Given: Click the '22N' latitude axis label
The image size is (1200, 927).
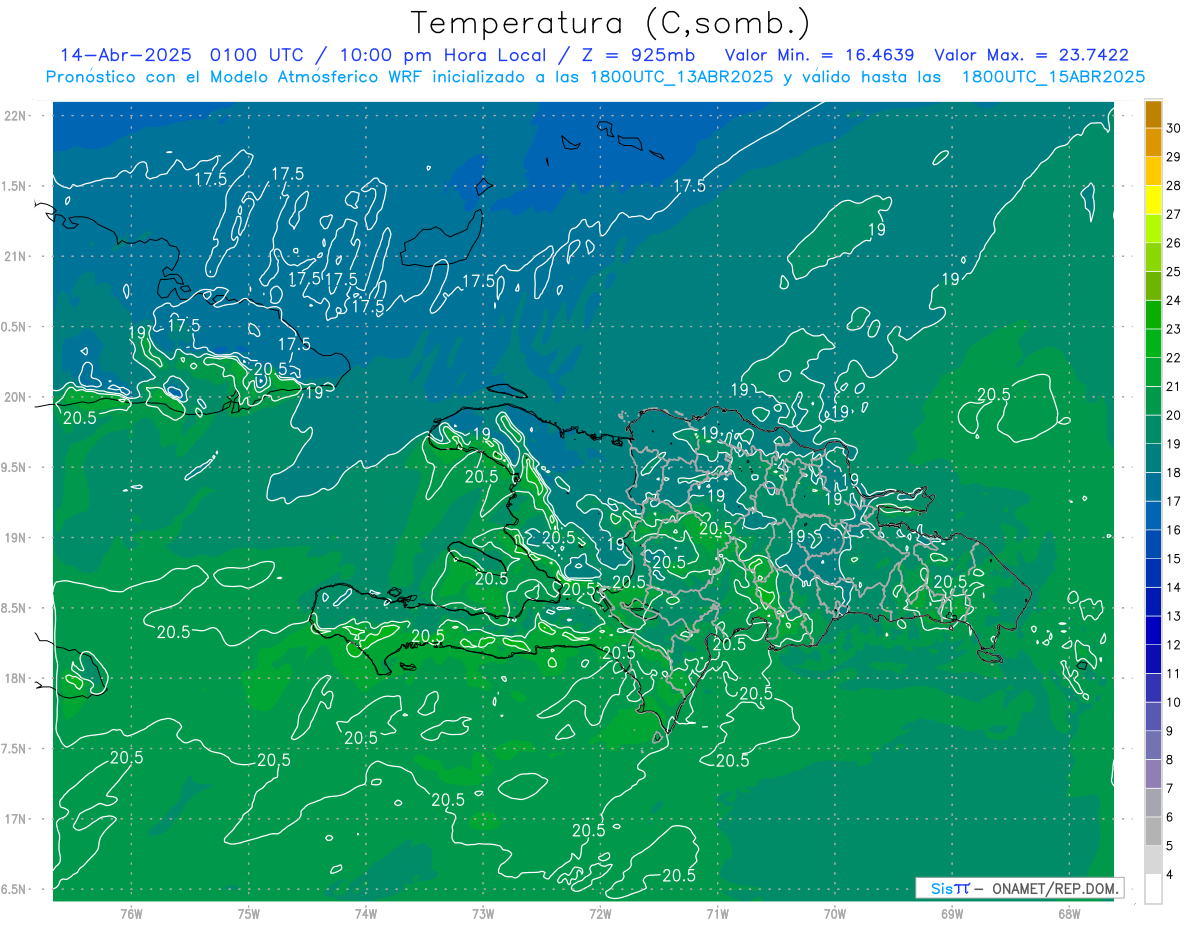Looking at the screenshot, I should [x=16, y=116].
